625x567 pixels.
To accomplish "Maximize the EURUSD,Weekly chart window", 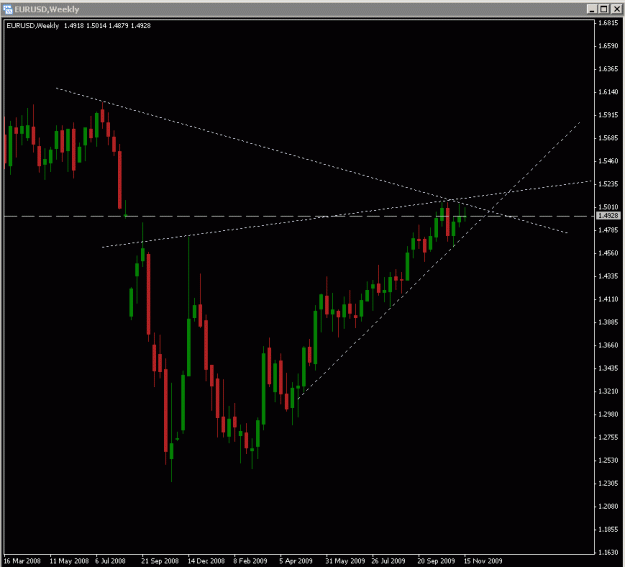I will click(x=604, y=9).
